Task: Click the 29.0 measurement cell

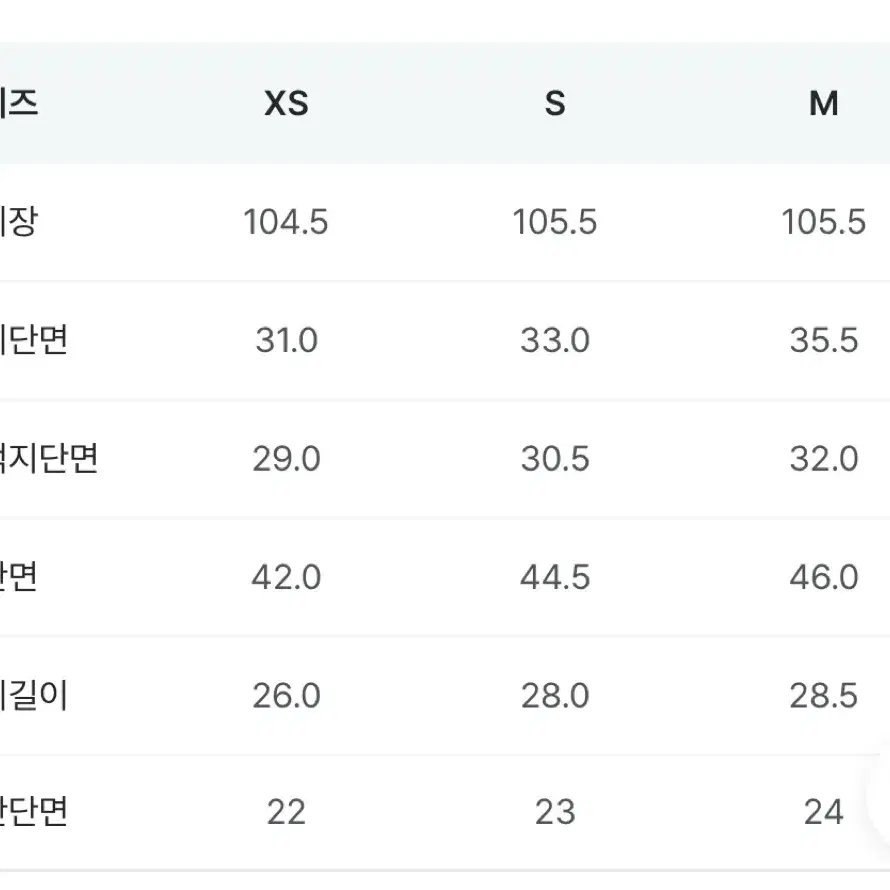Action: (286, 459)
